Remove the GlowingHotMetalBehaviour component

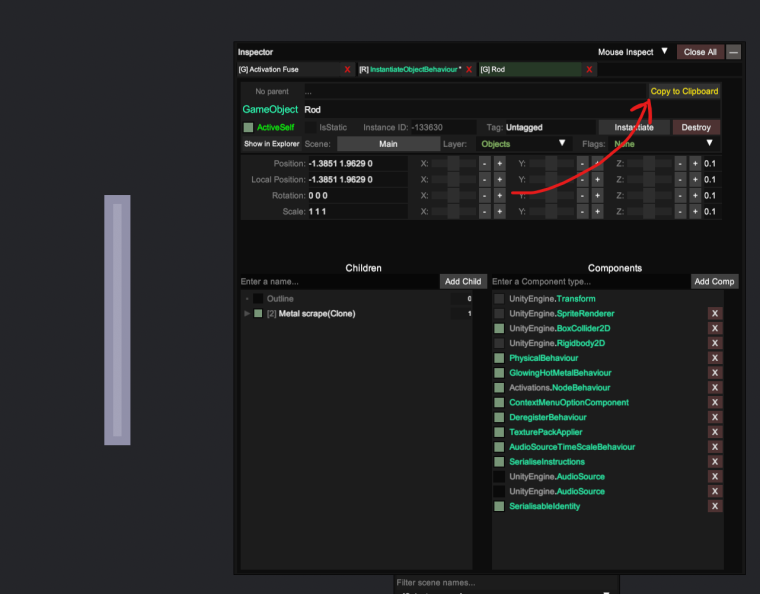pos(714,373)
